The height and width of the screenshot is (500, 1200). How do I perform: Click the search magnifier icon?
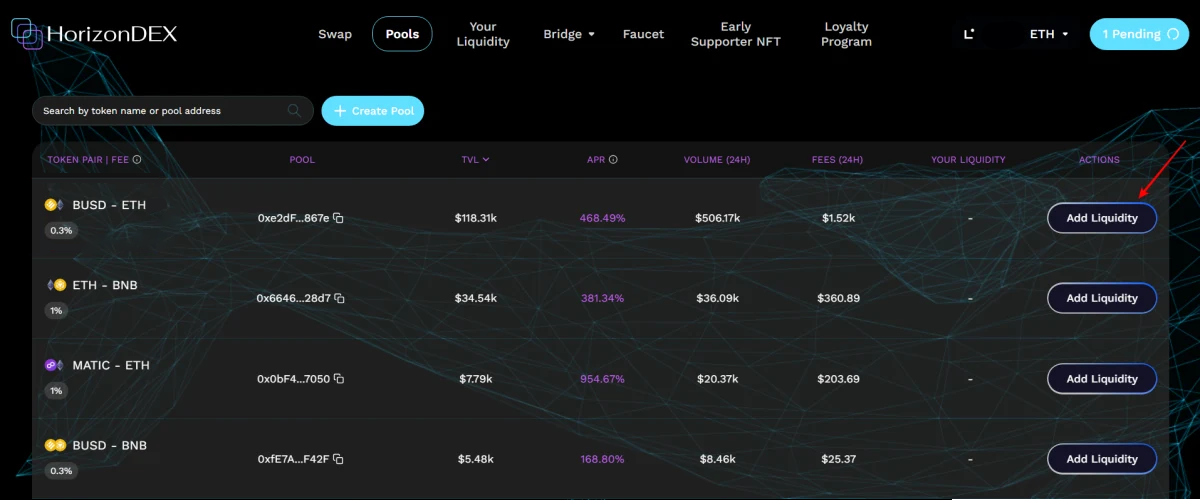294,111
